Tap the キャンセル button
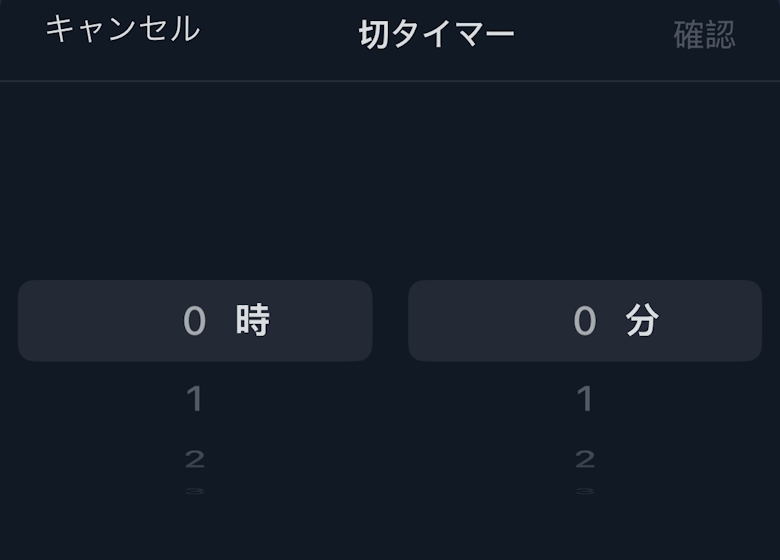 point(122,29)
